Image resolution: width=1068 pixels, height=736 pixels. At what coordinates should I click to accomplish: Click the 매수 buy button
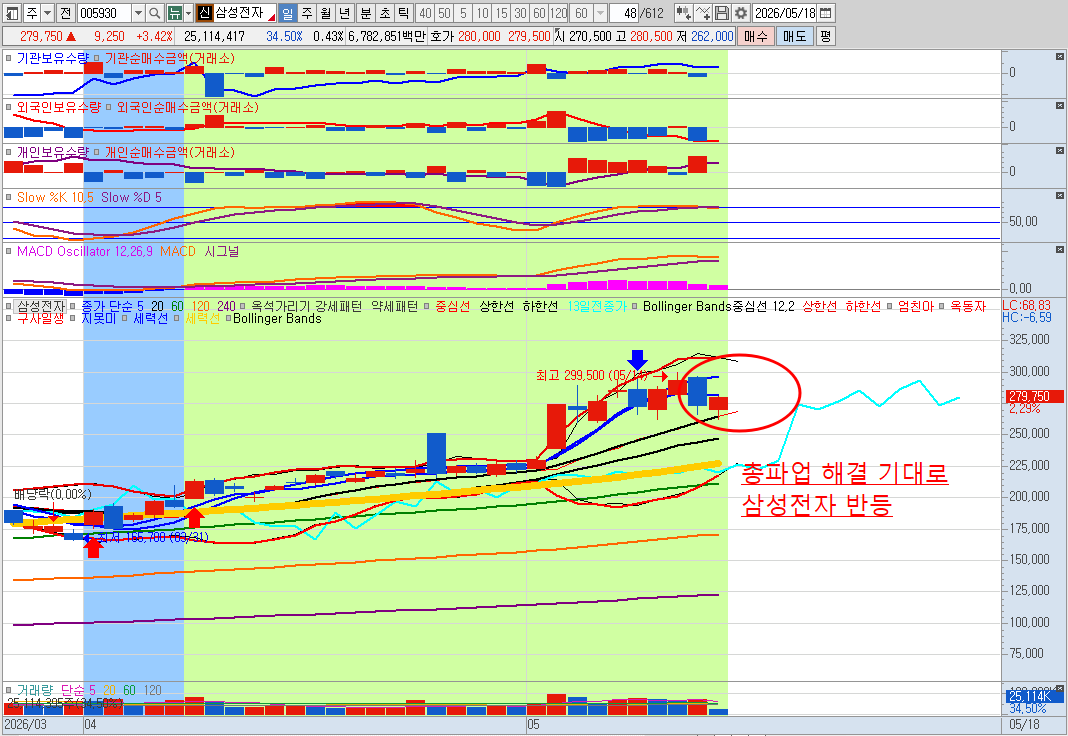click(x=755, y=36)
